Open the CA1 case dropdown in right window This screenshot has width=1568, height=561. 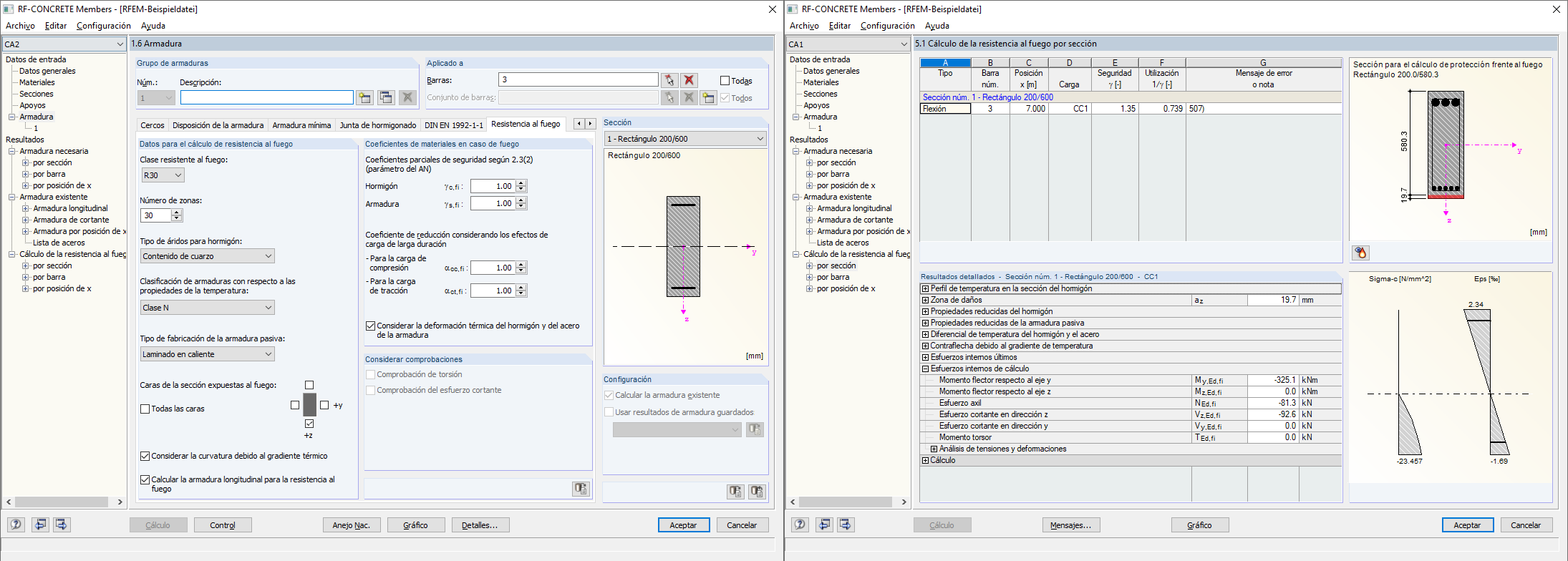pos(848,44)
